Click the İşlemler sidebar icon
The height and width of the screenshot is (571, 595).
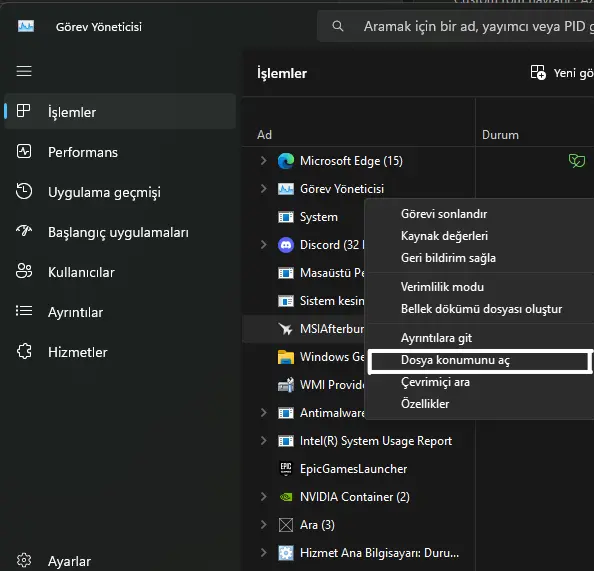(24, 111)
